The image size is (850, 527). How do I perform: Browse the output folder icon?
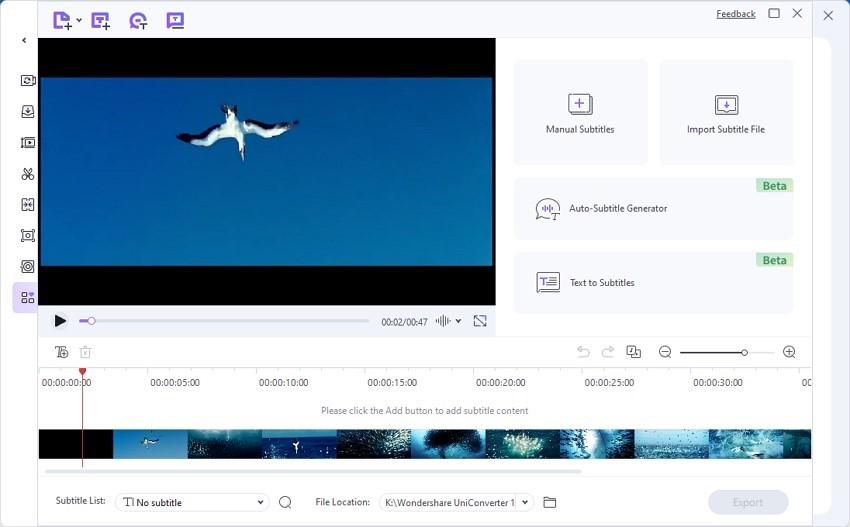pos(549,502)
